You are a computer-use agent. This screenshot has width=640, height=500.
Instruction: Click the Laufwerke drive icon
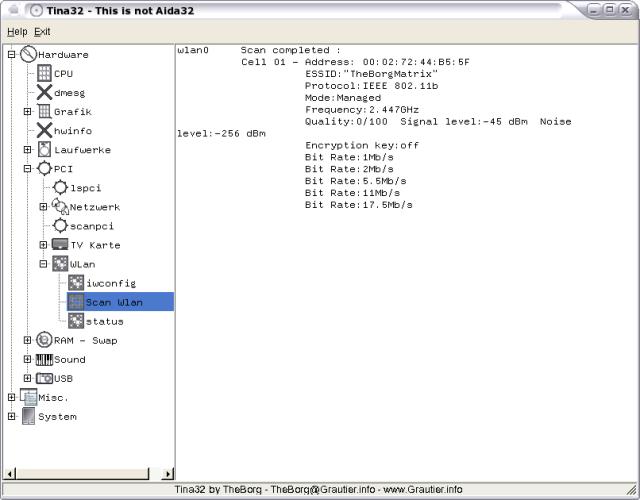click(x=44, y=149)
